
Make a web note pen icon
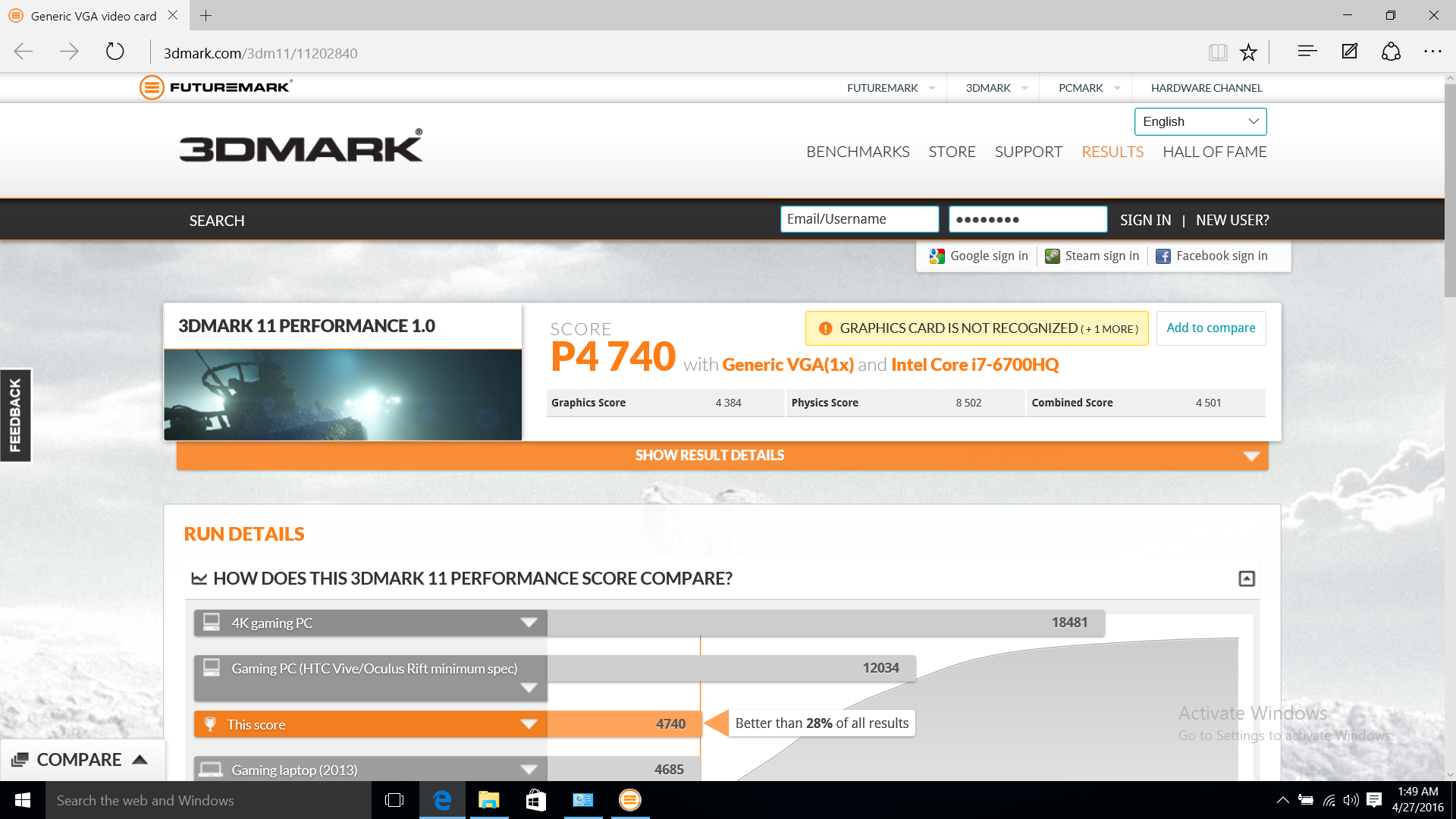coord(1350,52)
